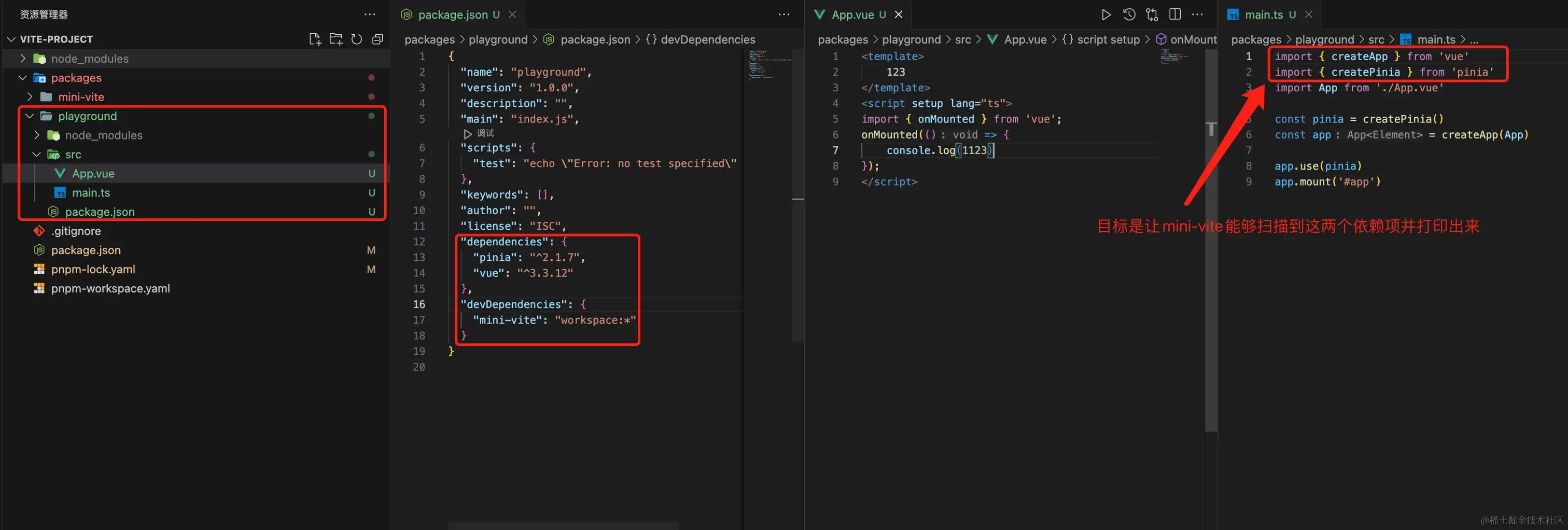Close the App.vue tab

point(899,15)
